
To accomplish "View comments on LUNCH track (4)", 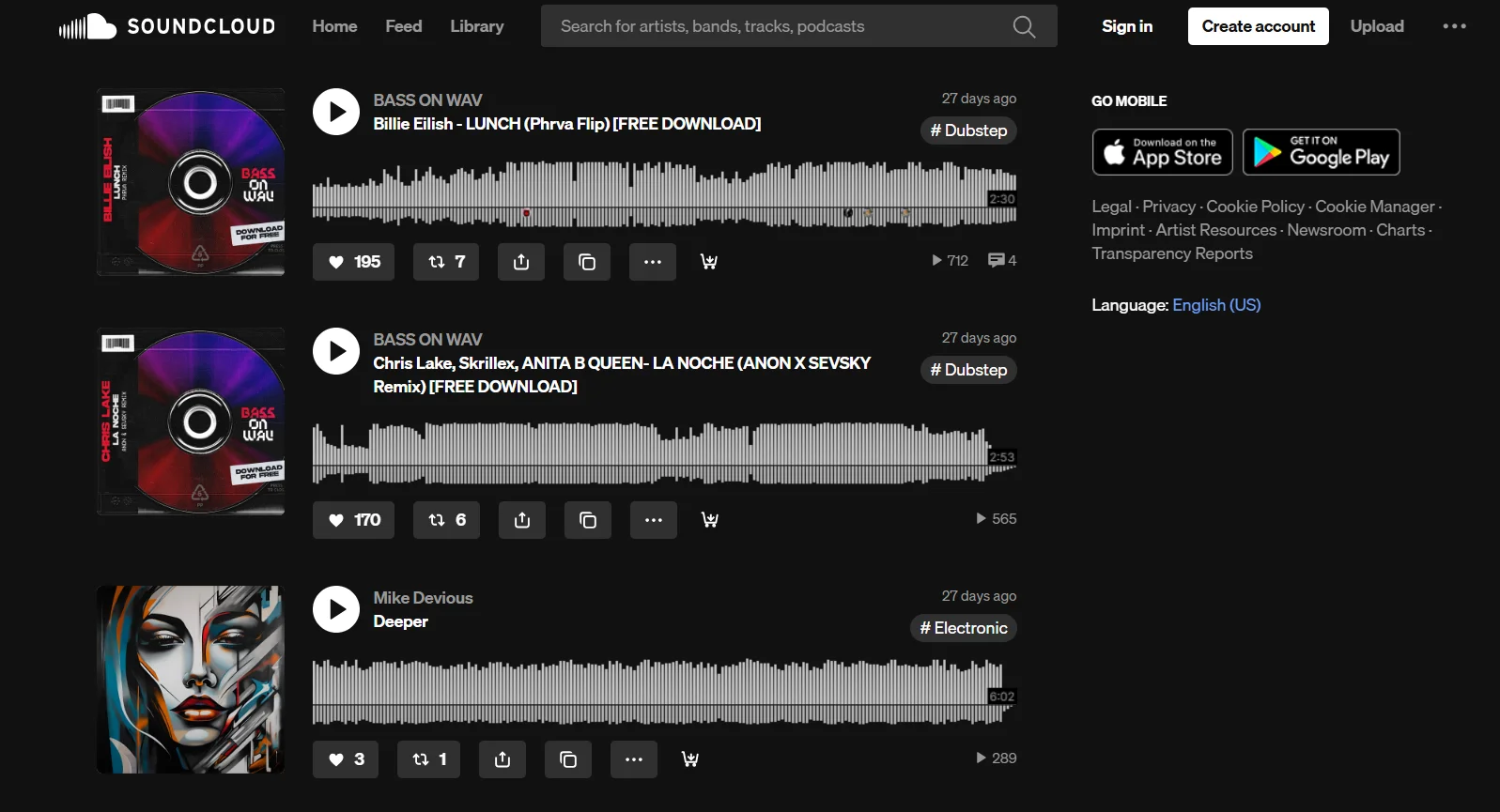I will pyautogui.click(x=1002, y=260).
